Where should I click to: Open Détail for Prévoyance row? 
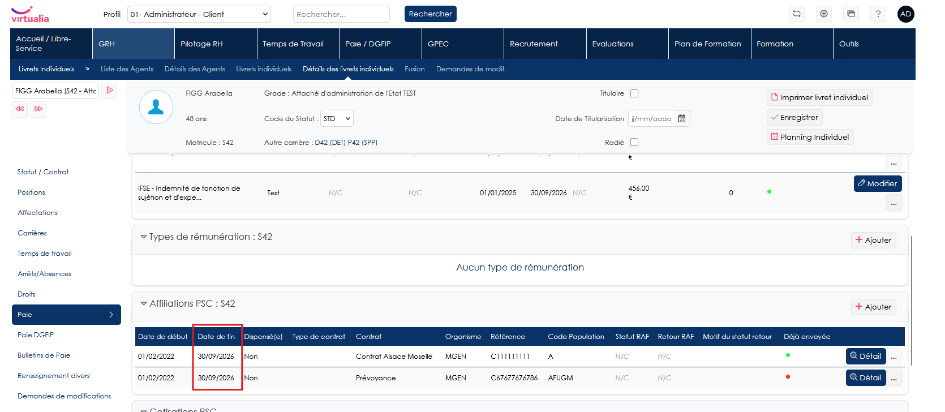[x=865, y=378]
